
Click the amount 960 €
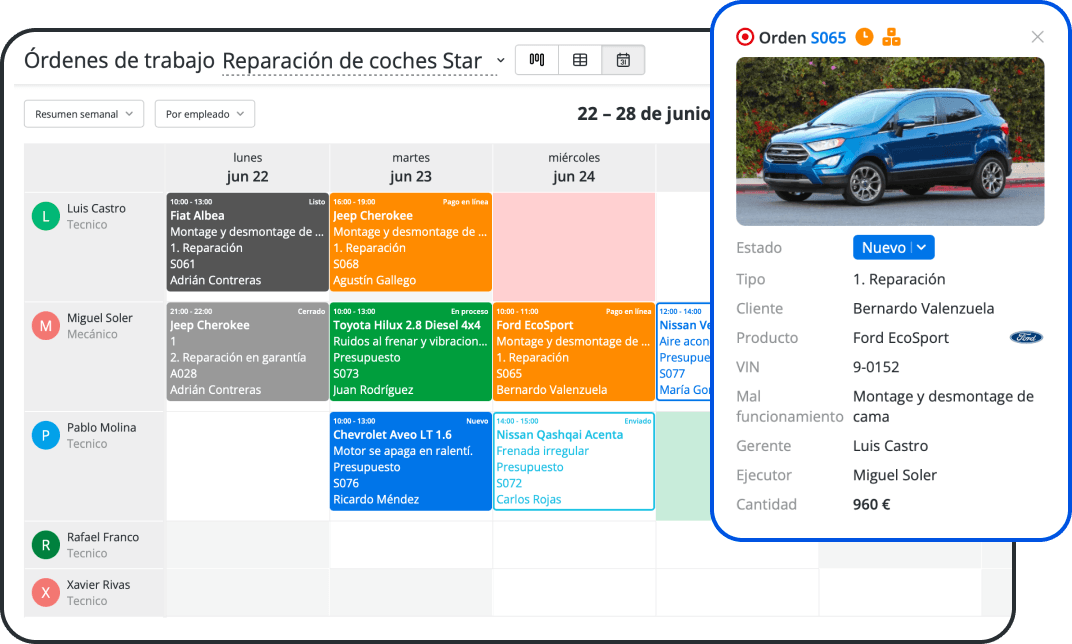click(872, 505)
